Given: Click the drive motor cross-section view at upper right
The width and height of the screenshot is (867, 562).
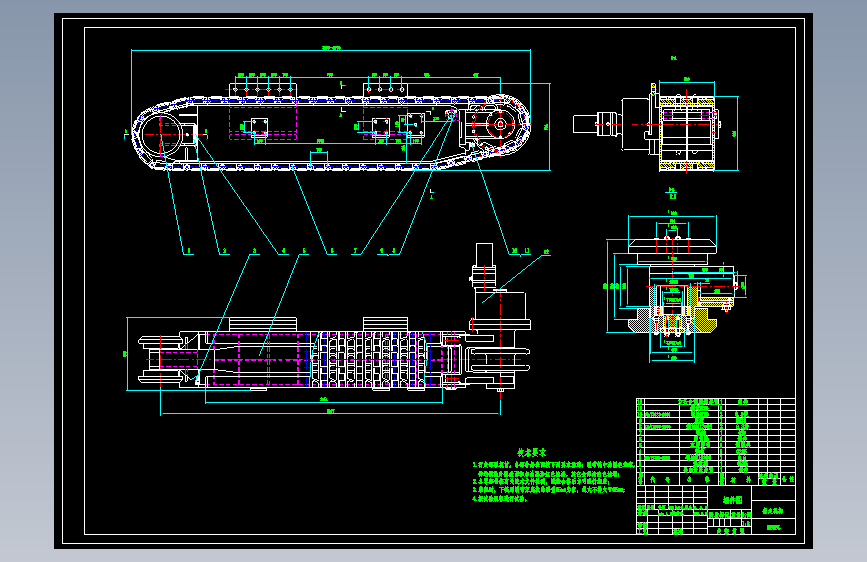Looking at the screenshot, I should tap(647, 127).
